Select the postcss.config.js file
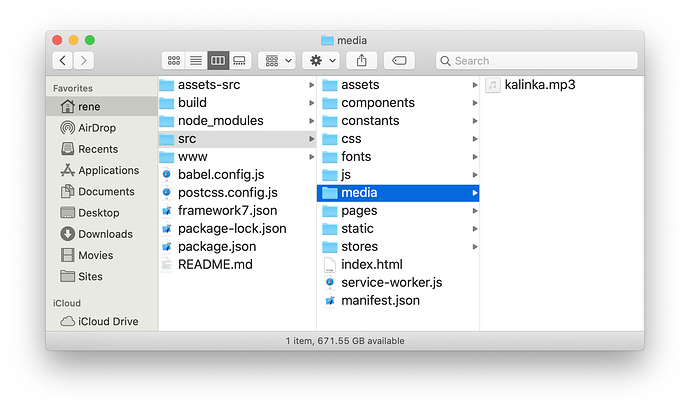The image size is (690, 410). coord(237,193)
